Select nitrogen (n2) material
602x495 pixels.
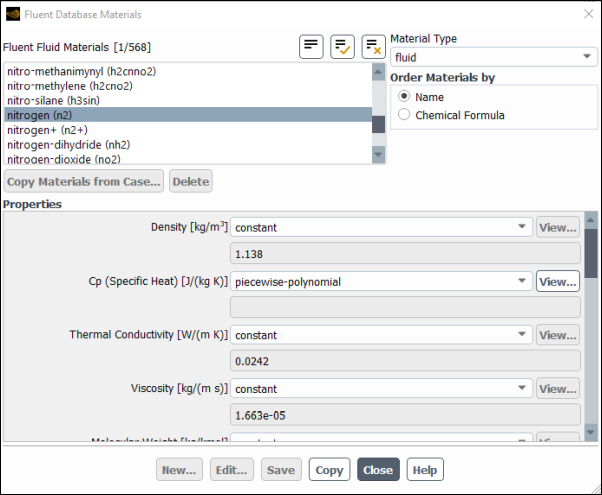(x=188, y=115)
